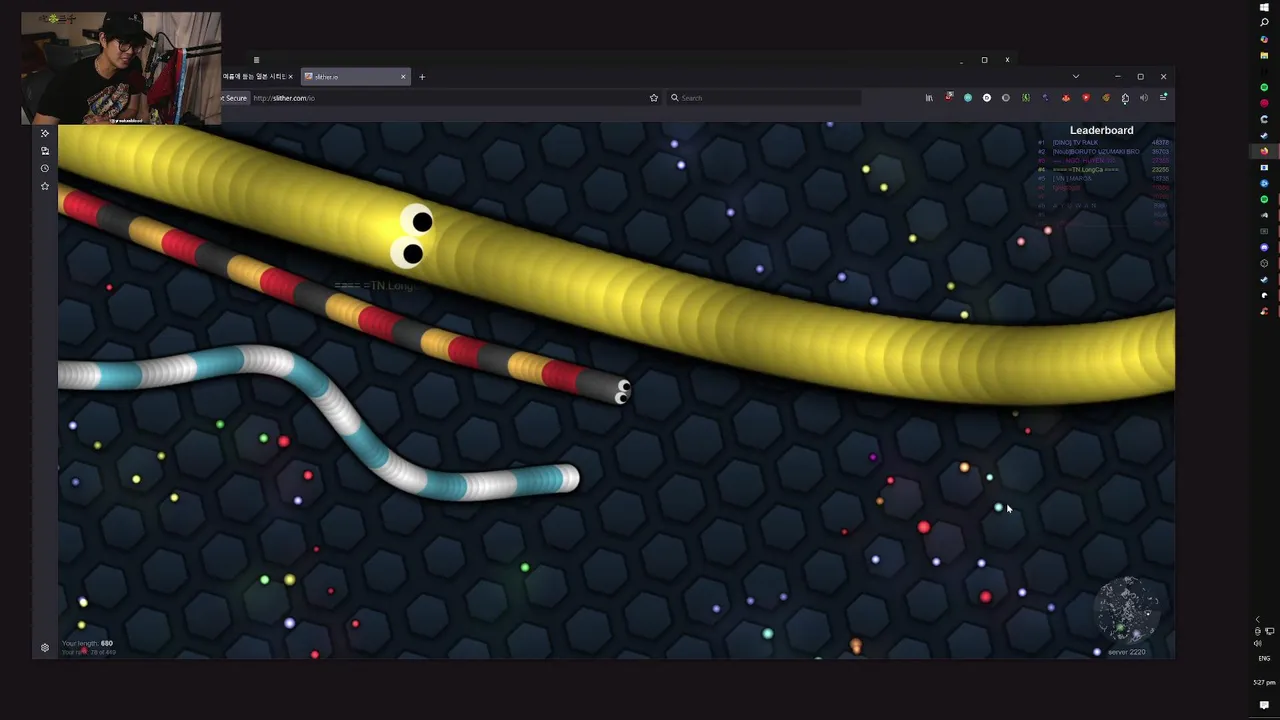Click the Leaderboard heading

tap(1102, 130)
